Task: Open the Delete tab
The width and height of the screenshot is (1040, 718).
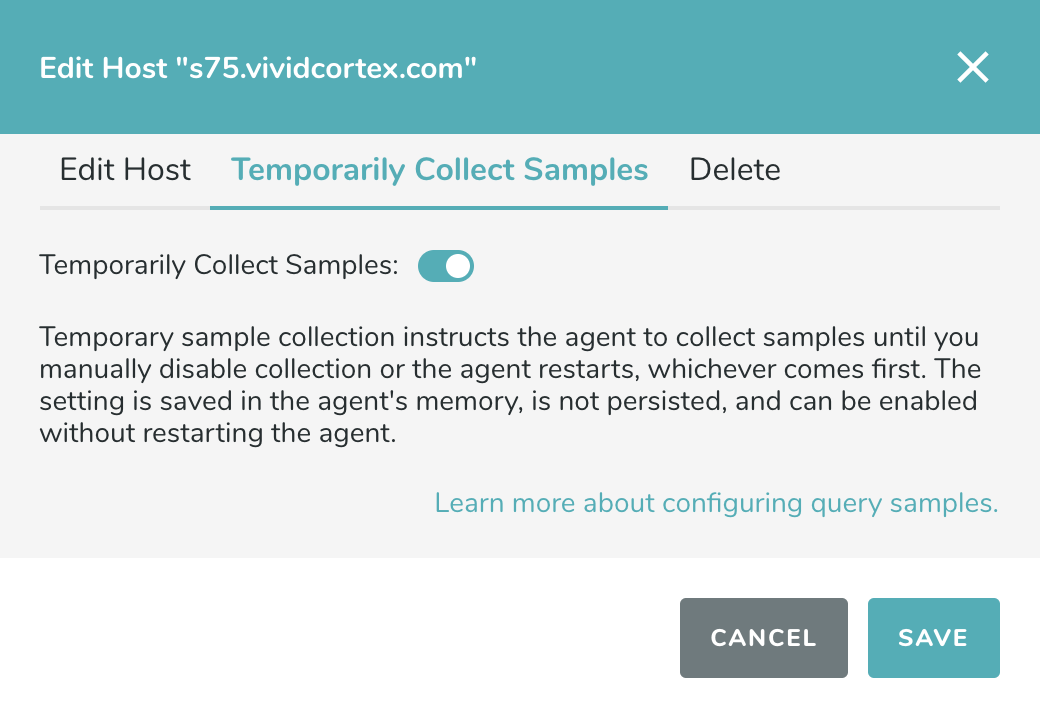Action: [x=735, y=170]
